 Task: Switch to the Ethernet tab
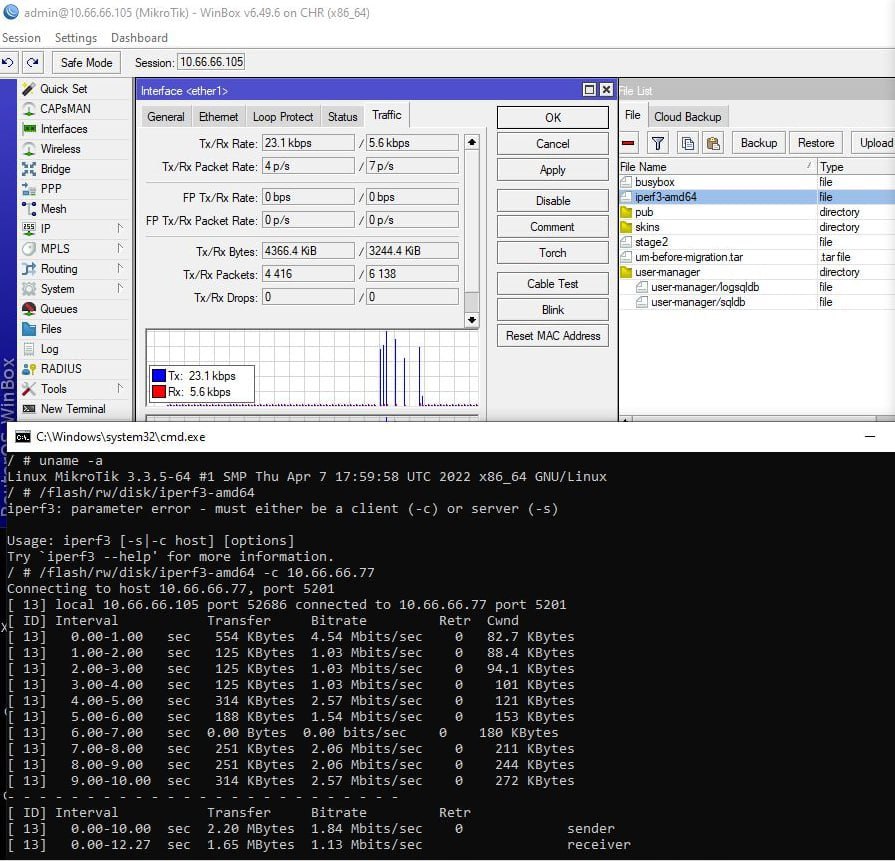click(218, 116)
